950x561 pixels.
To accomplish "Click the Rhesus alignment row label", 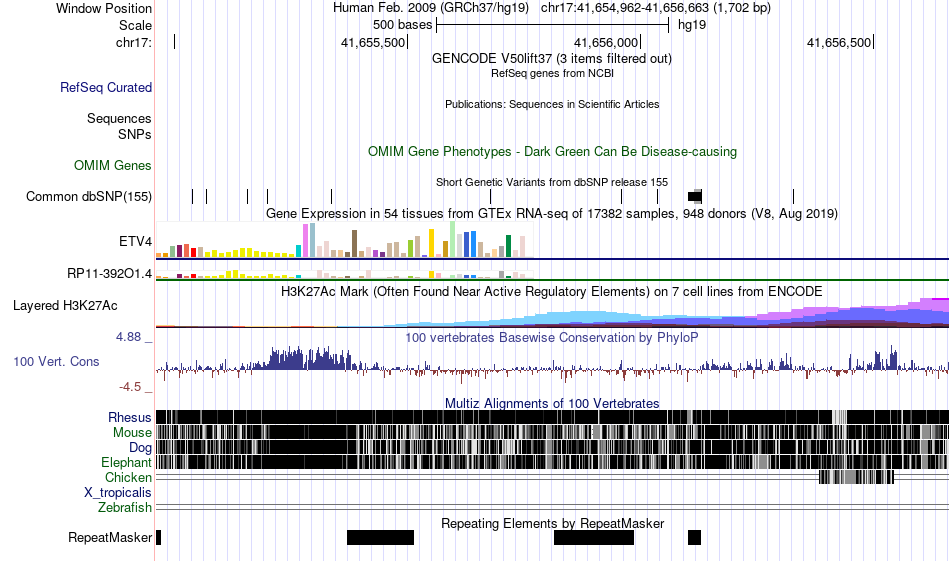I will pyautogui.click(x=130, y=417).
